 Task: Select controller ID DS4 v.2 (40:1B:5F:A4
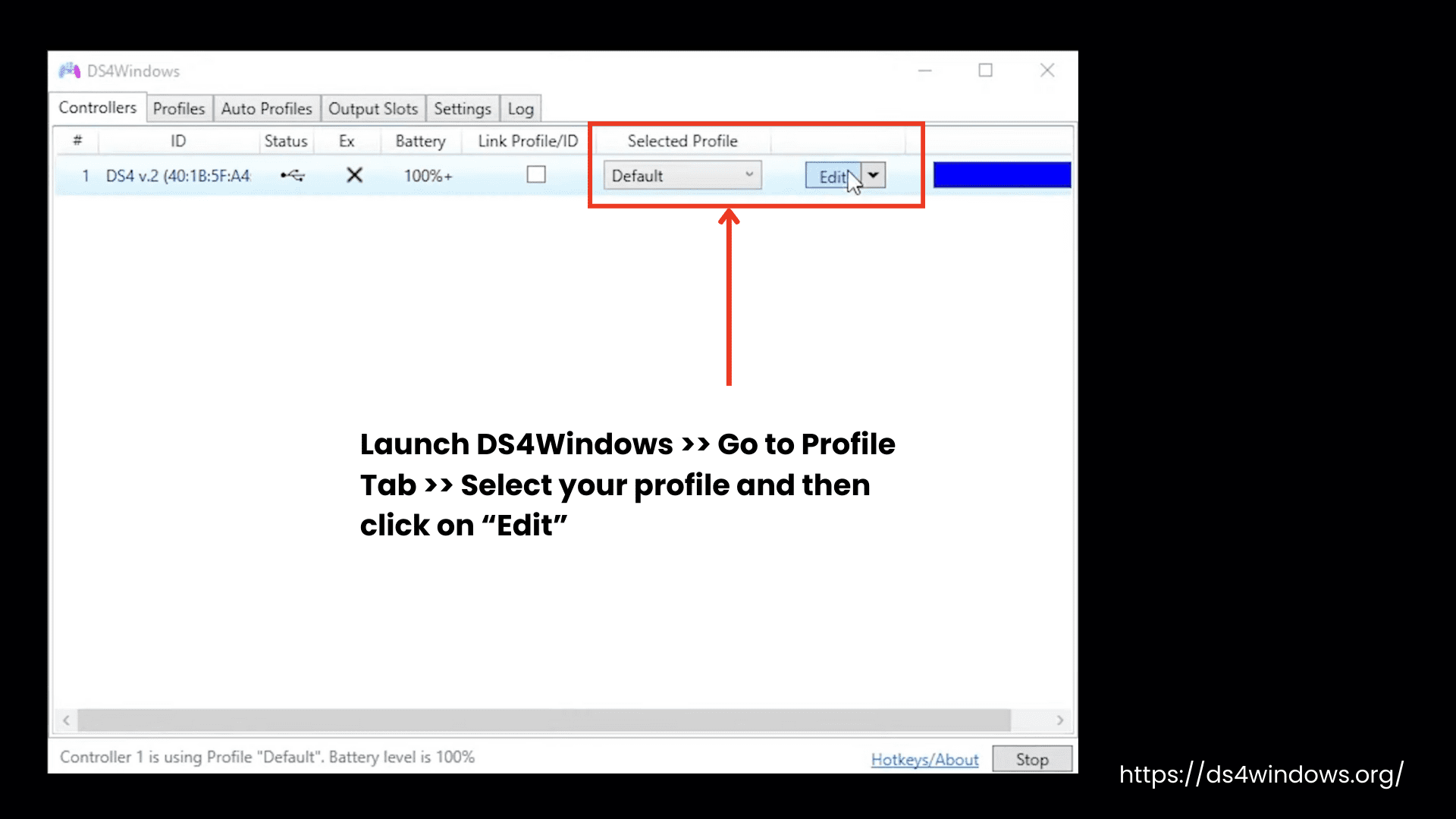178,176
